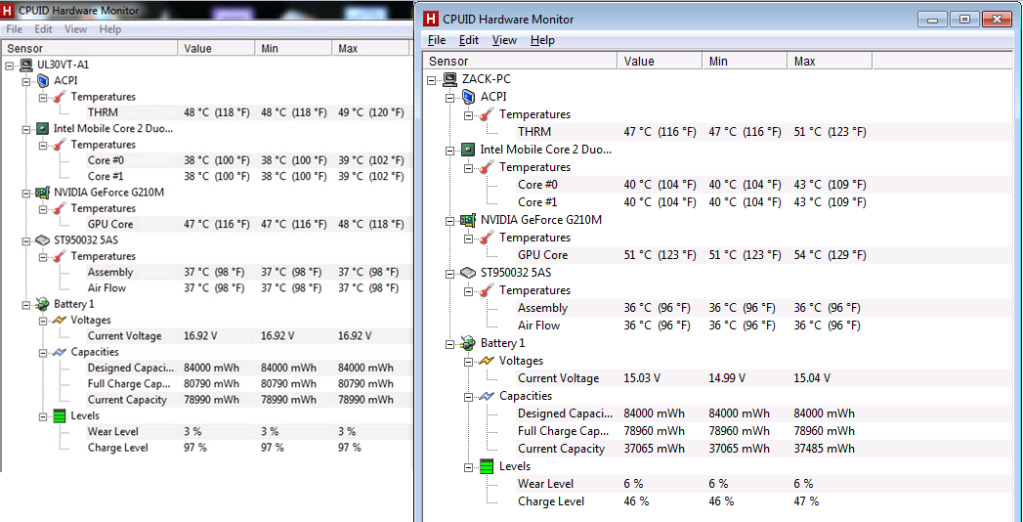Select Current Voltage row in ZACK-PC window
1023x522 pixels.
[692, 378]
